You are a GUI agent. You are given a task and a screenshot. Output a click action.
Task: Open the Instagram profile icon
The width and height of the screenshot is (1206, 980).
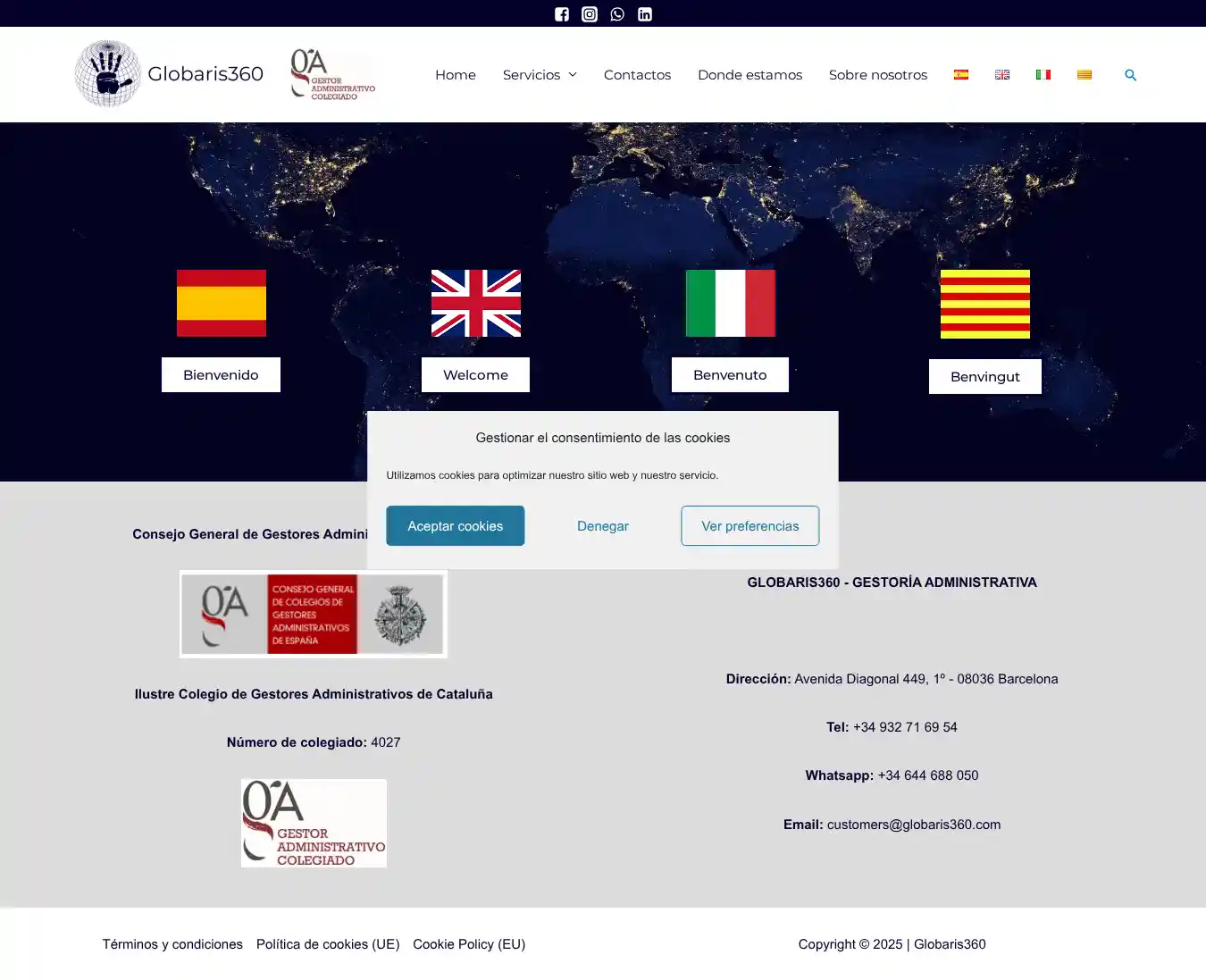(x=590, y=14)
